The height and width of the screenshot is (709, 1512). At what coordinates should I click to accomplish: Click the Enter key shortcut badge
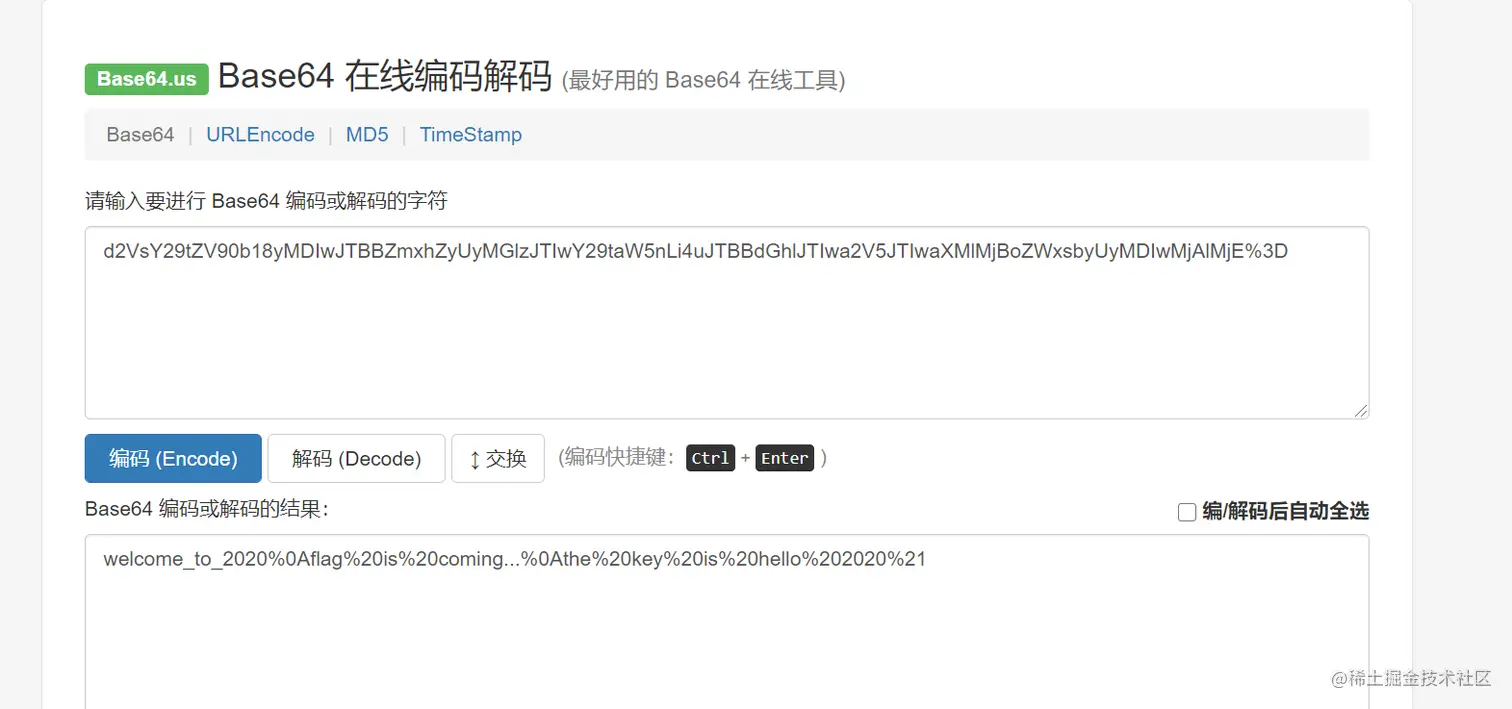tap(784, 458)
